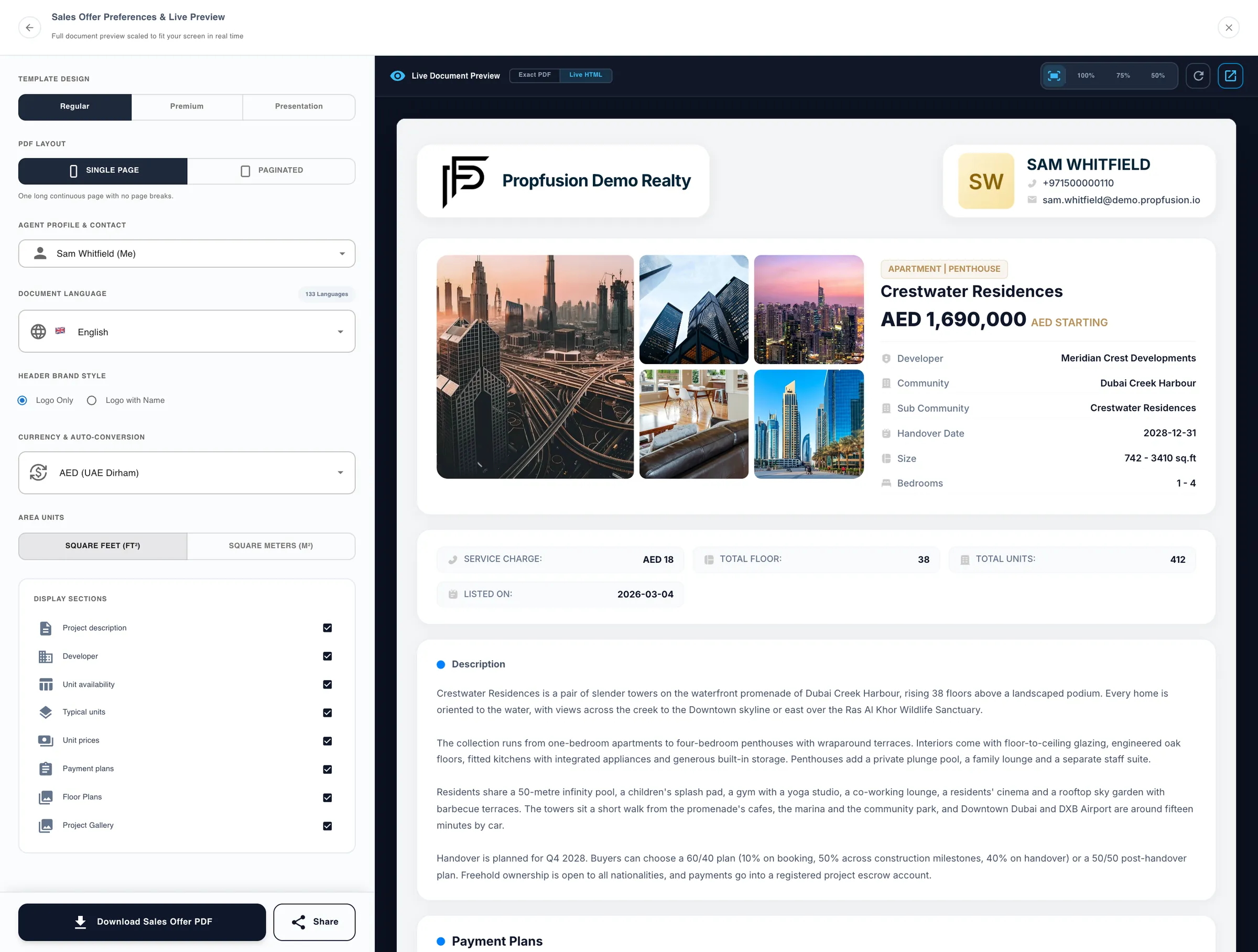Viewport: 1258px width, 952px height.
Task: Uncheck the Project description checkbox
Action: point(328,628)
